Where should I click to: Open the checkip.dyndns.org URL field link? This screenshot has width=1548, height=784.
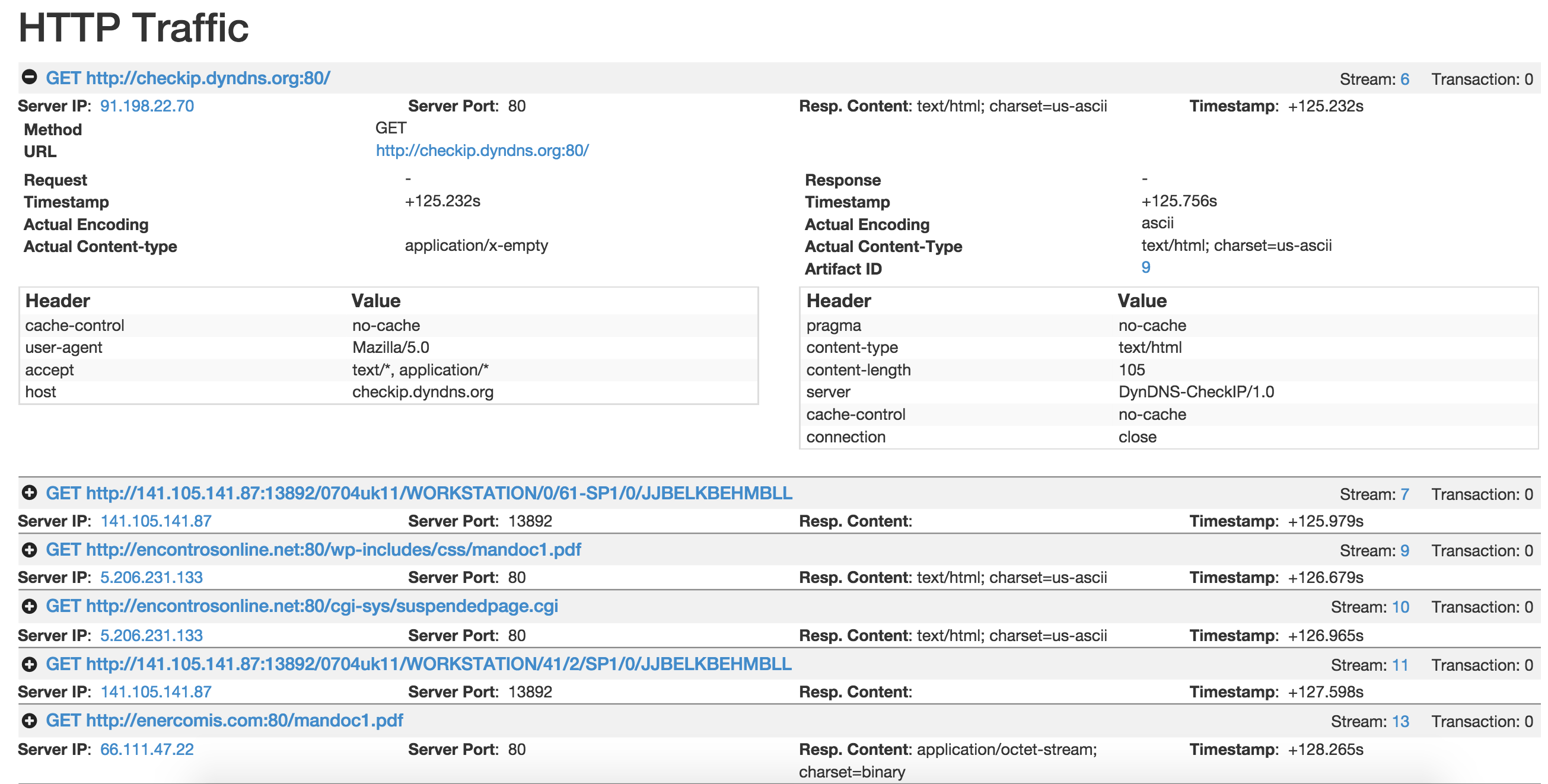482,151
